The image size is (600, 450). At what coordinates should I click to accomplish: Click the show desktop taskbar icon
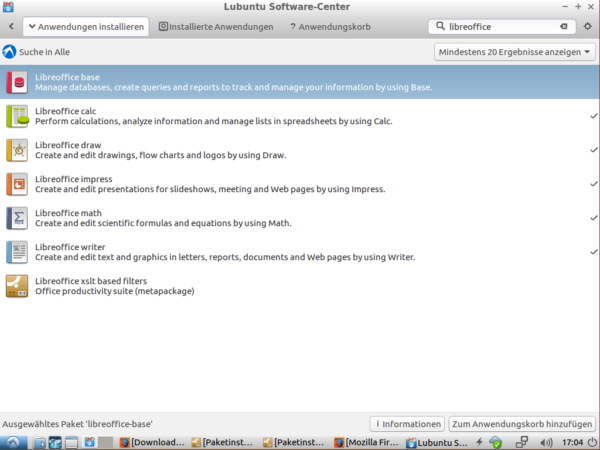pos(71,443)
